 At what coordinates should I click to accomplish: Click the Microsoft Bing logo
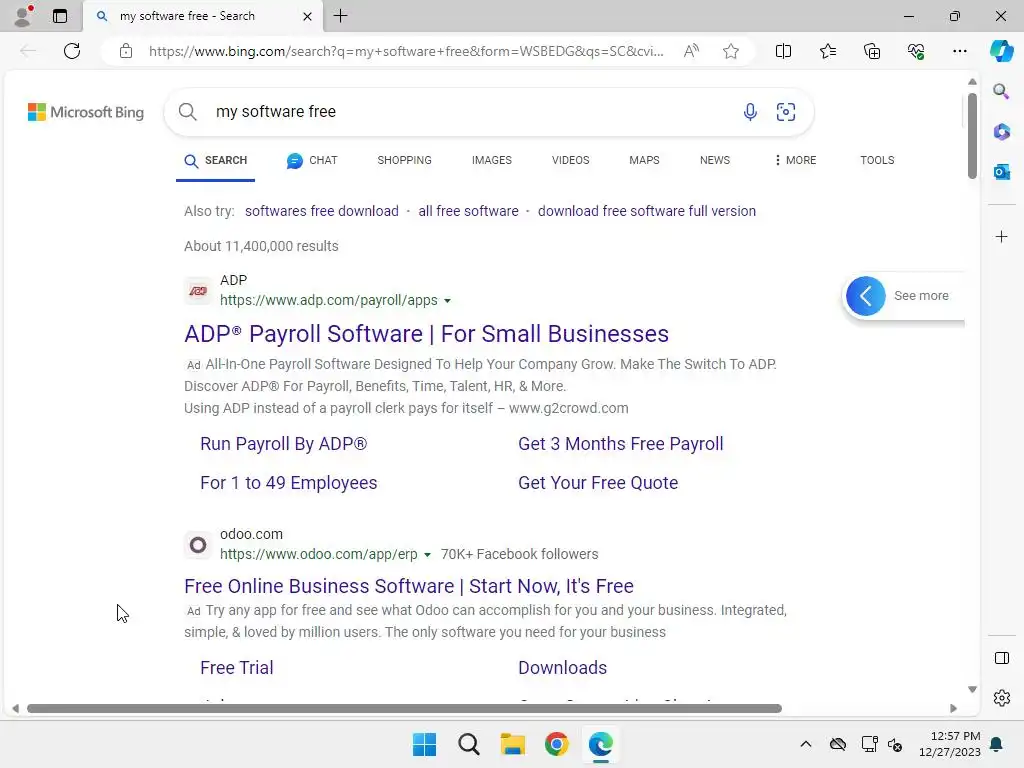tap(86, 112)
